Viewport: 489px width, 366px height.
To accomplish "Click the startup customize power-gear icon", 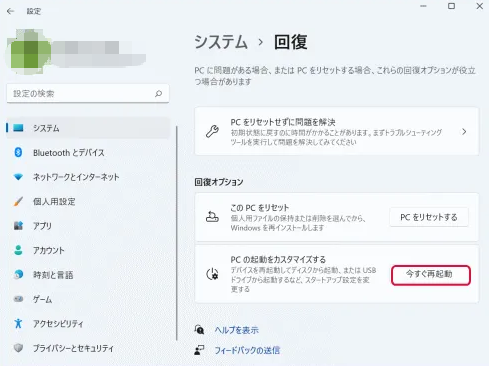I will tap(212, 274).
